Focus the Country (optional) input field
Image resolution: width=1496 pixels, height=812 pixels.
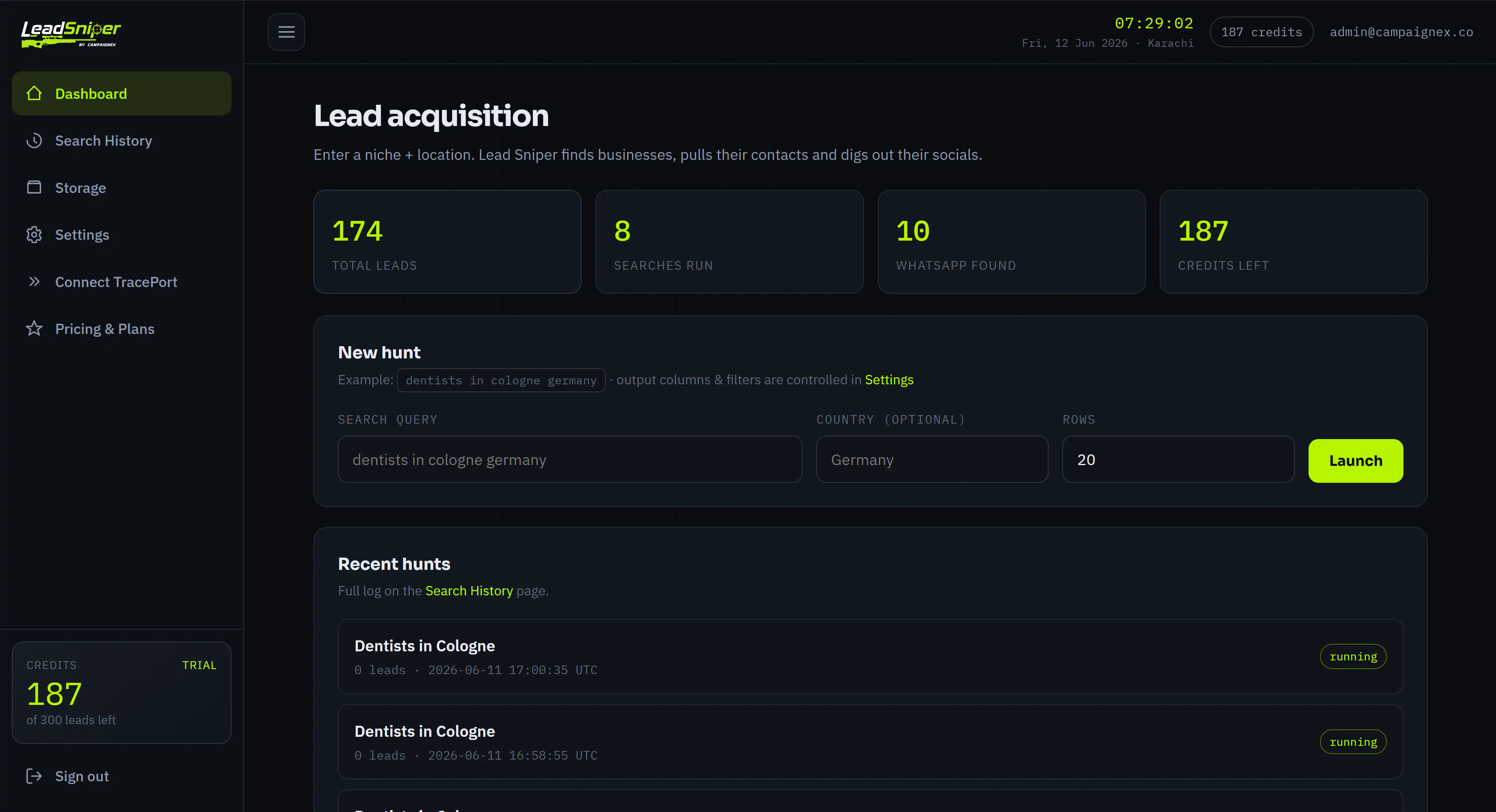point(932,460)
